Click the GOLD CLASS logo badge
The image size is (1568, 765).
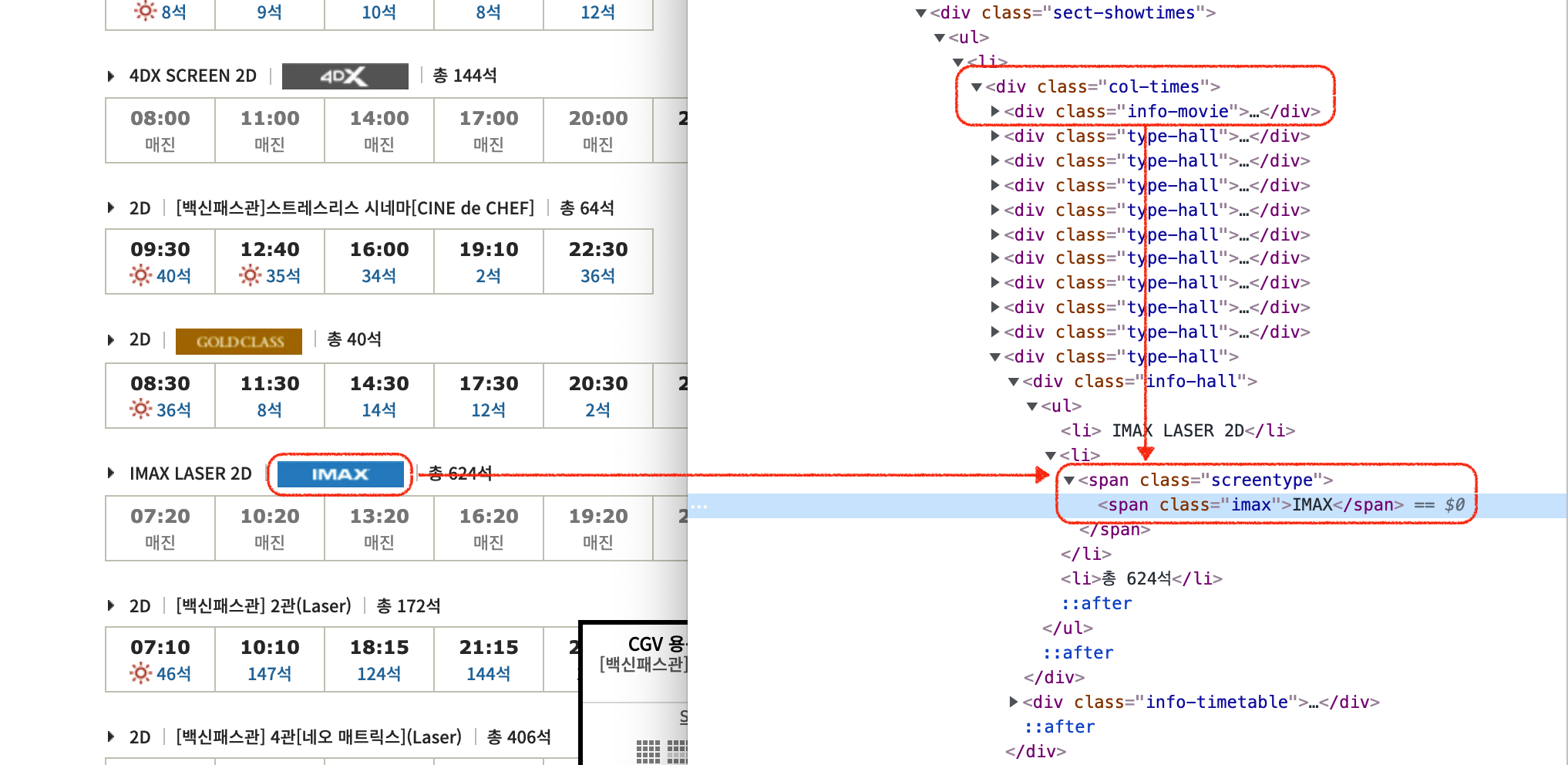tap(239, 341)
